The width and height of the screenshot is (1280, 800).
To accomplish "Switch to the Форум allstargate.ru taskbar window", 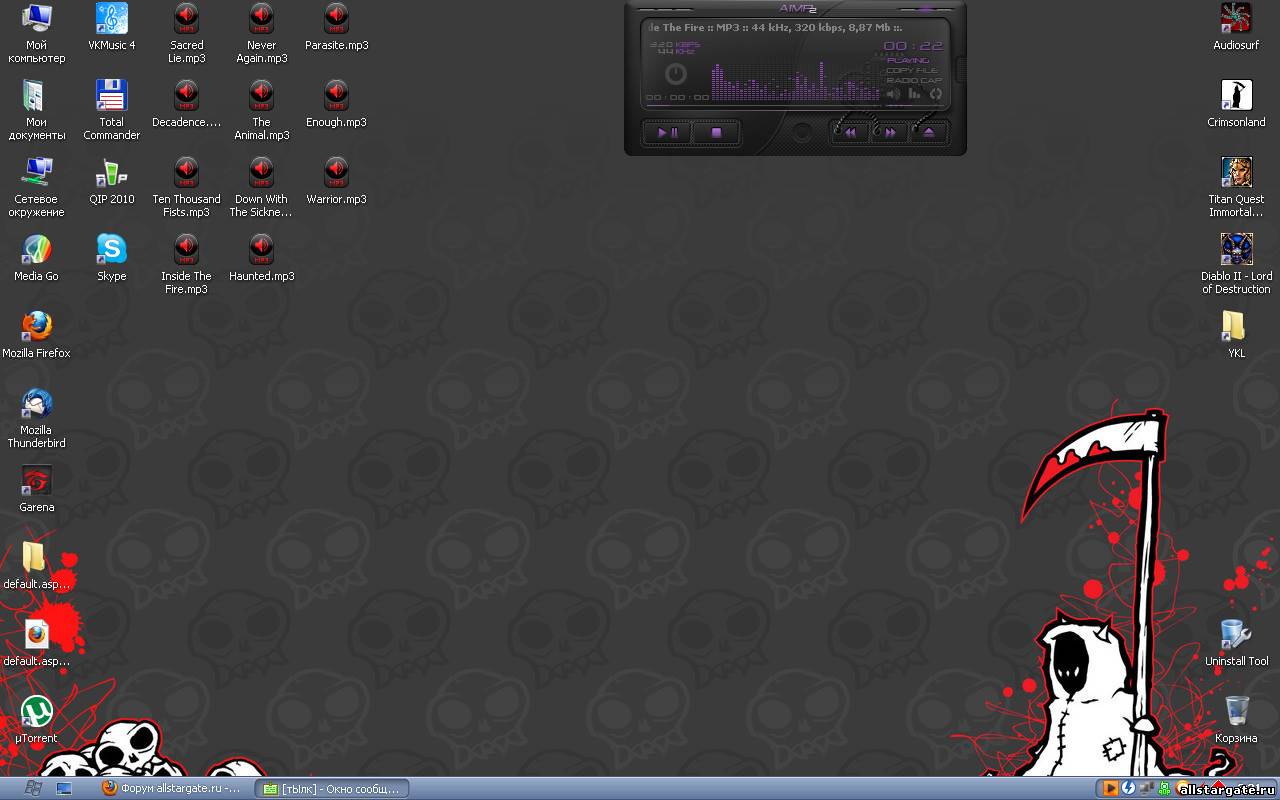I will pos(172,789).
